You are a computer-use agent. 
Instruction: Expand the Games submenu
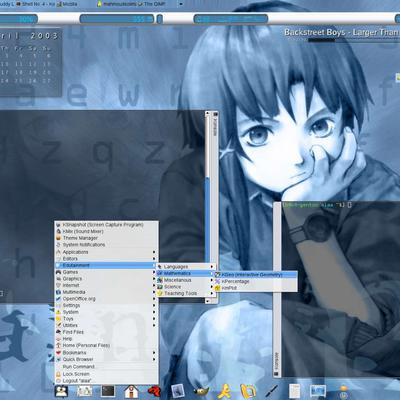click(x=106, y=272)
